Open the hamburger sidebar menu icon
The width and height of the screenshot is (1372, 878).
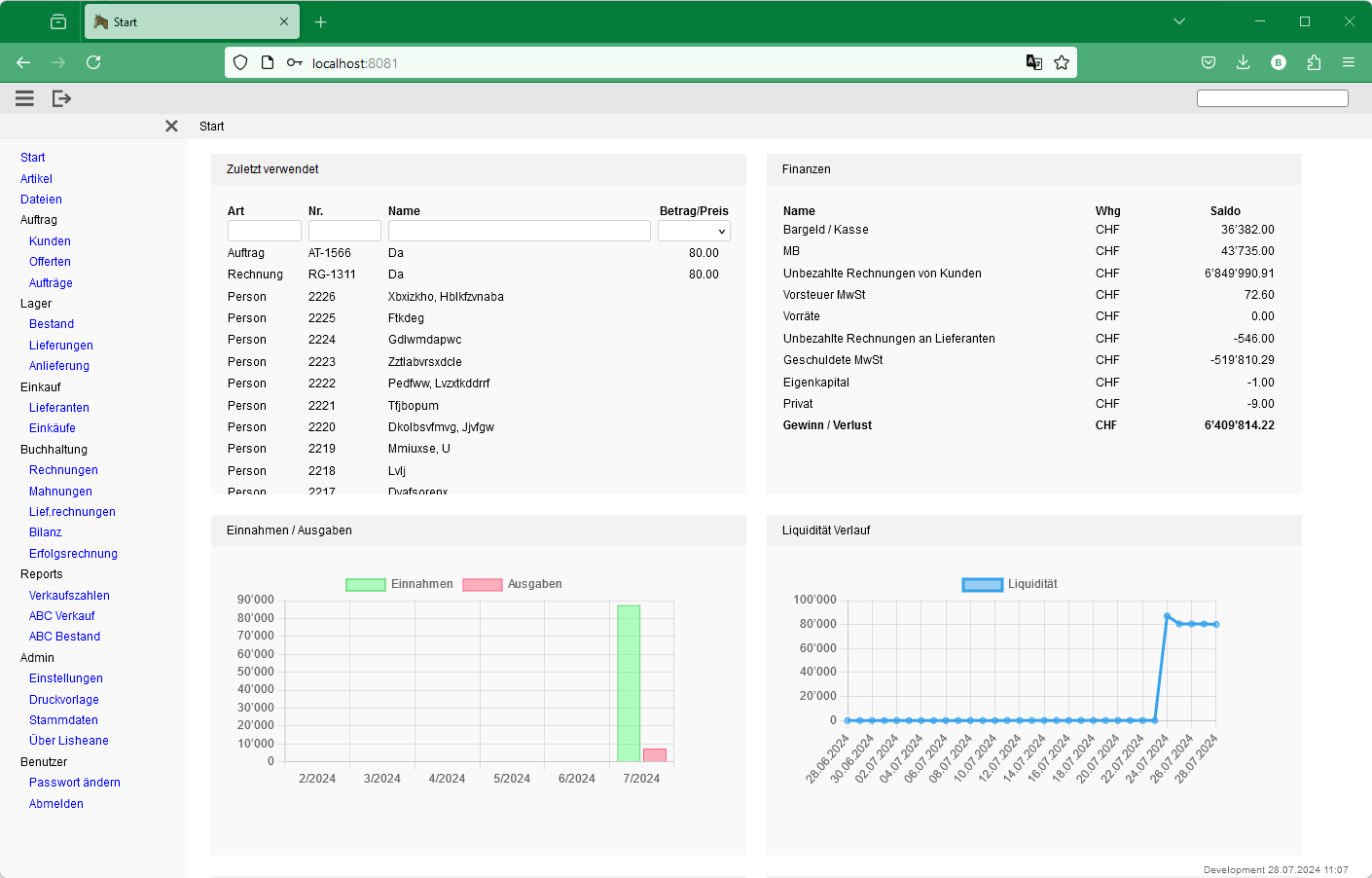coord(25,98)
